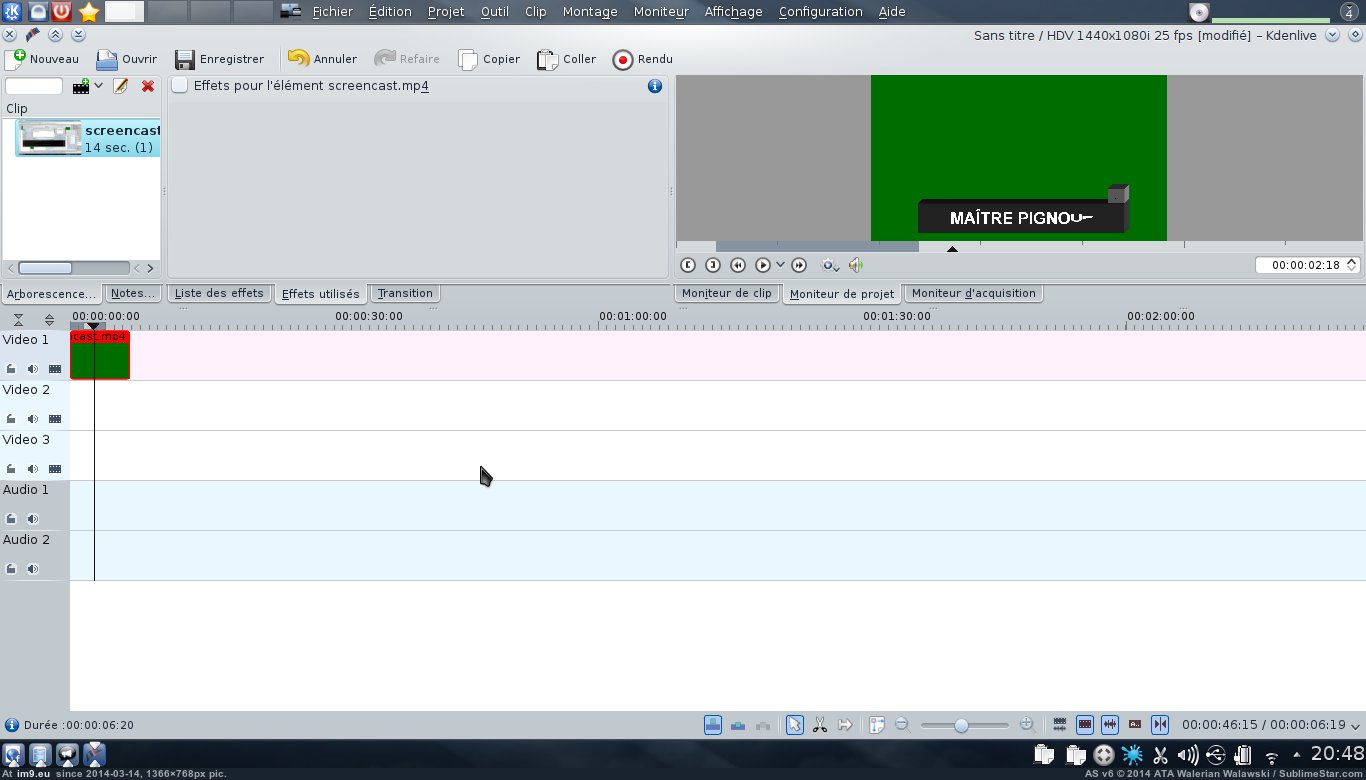Open the timecode format dropdown in status bar
The height and width of the screenshot is (780, 1366).
pyautogui.click(x=1355, y=726)
